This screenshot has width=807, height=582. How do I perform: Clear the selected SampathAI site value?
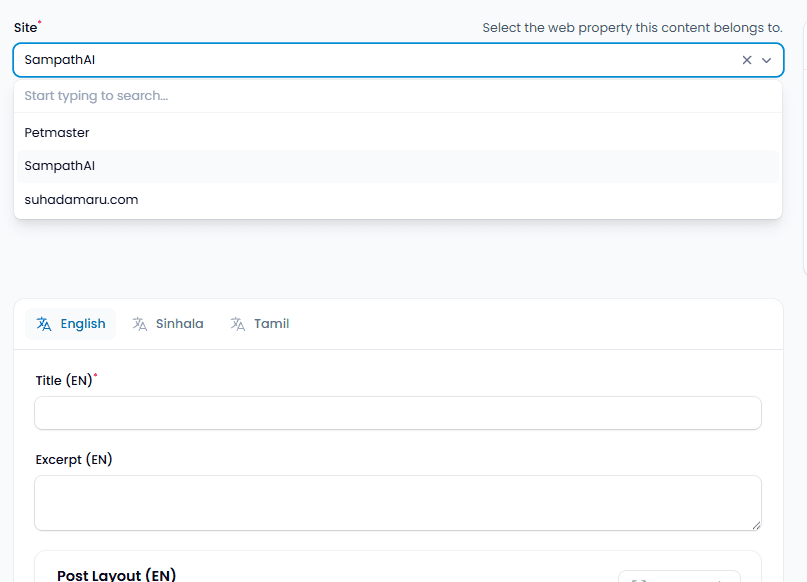coord(747,60)
